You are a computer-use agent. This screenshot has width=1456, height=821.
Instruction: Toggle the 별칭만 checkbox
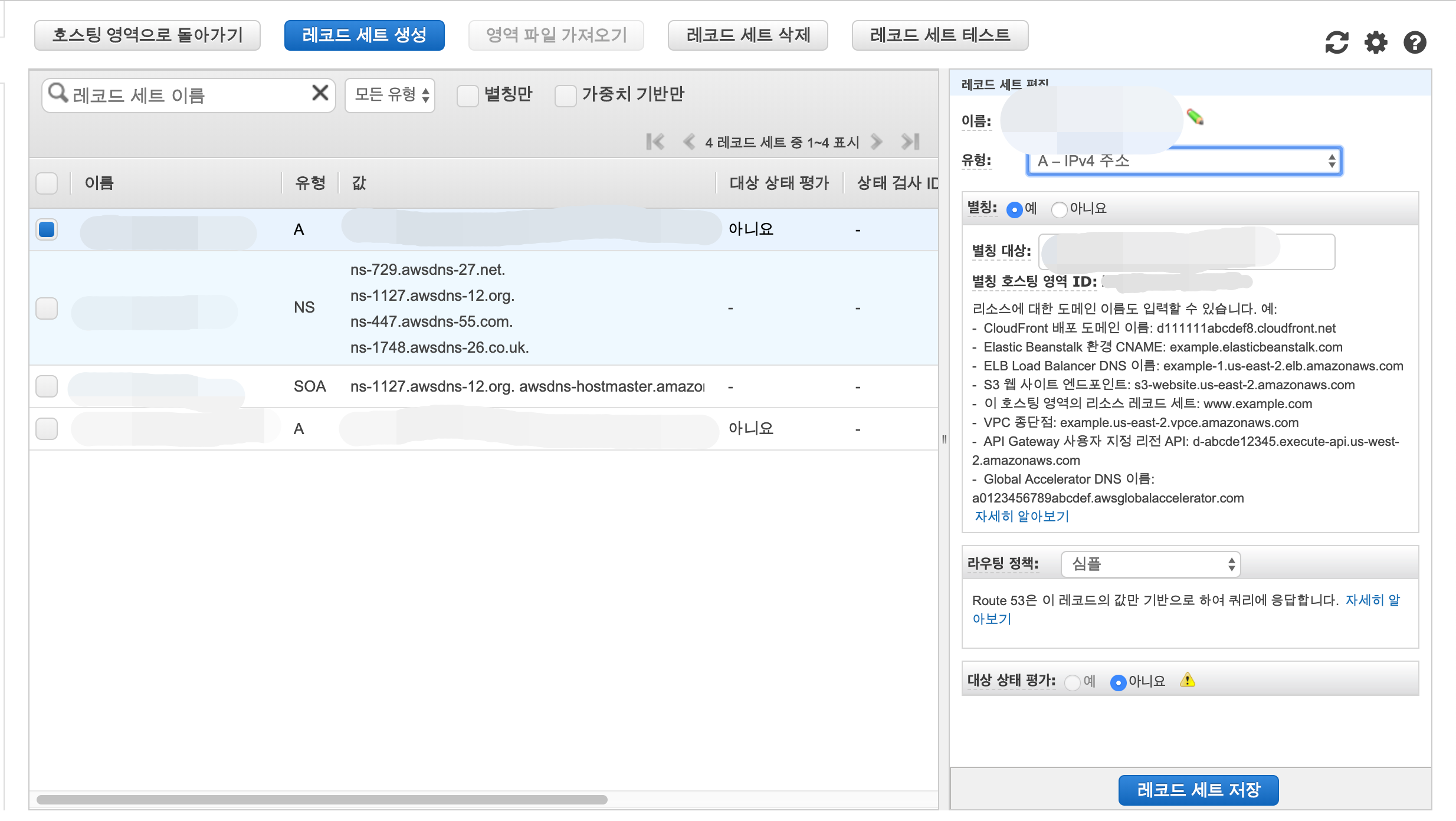[x=467, y=95]
